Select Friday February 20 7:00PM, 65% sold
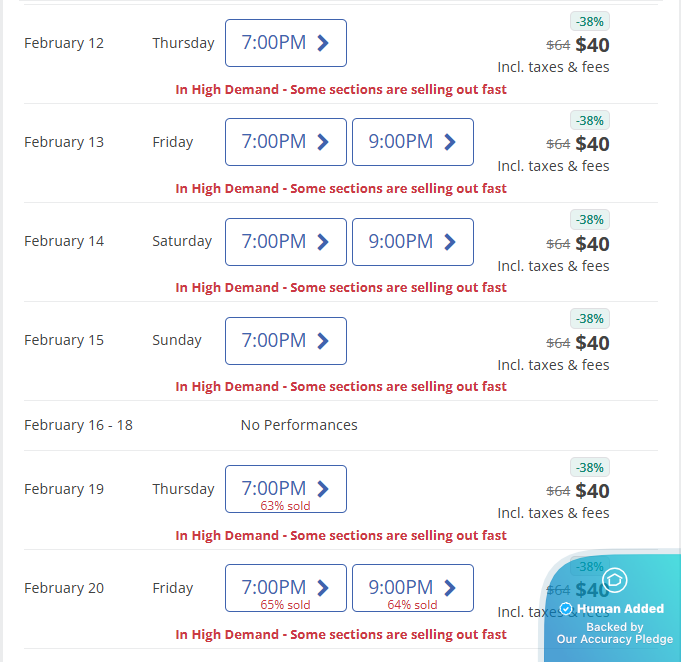The width and height of the screenshot is (681, 662). click(285, 588)
